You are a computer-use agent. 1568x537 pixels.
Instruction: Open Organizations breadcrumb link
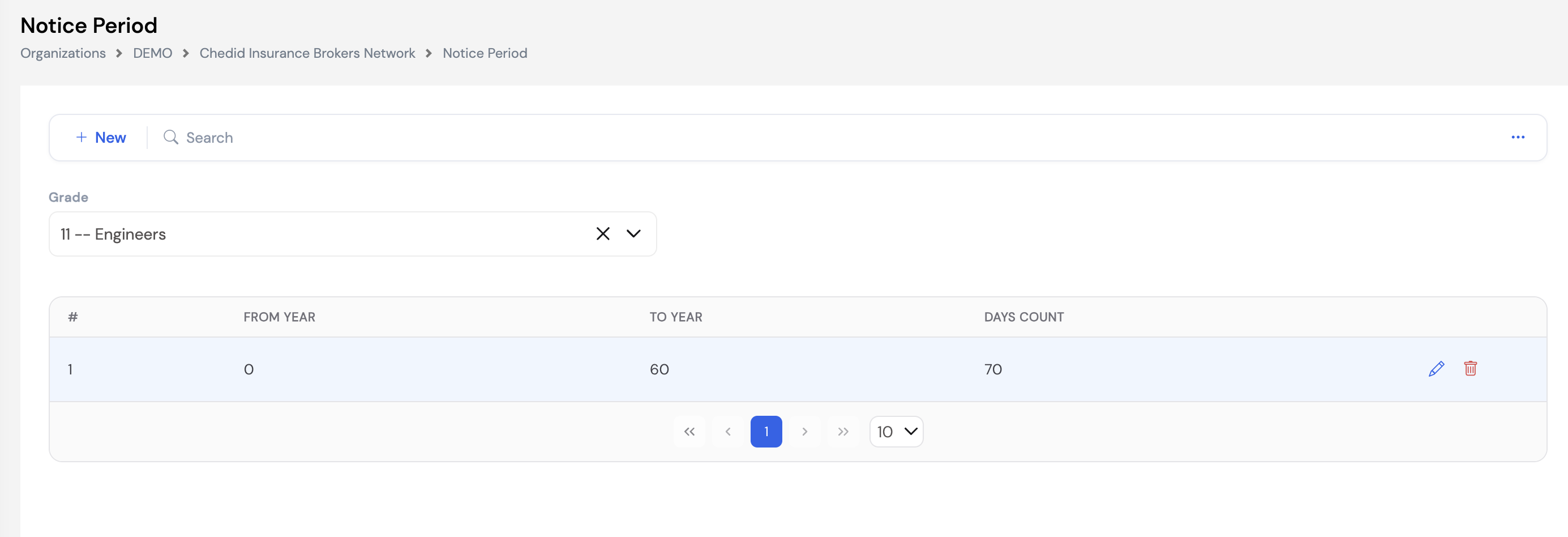click(x=63, y=54)
